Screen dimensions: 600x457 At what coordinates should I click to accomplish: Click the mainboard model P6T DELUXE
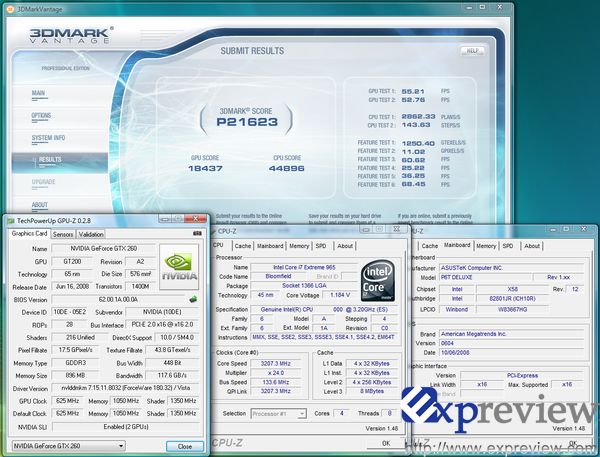click(485, 277)
